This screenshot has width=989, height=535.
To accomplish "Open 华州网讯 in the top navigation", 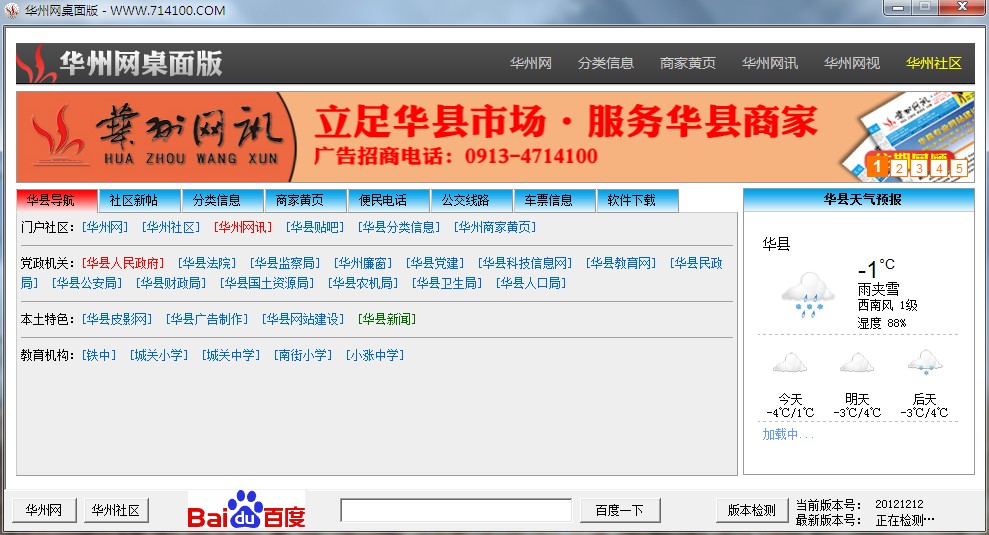I will coord(770,63).
